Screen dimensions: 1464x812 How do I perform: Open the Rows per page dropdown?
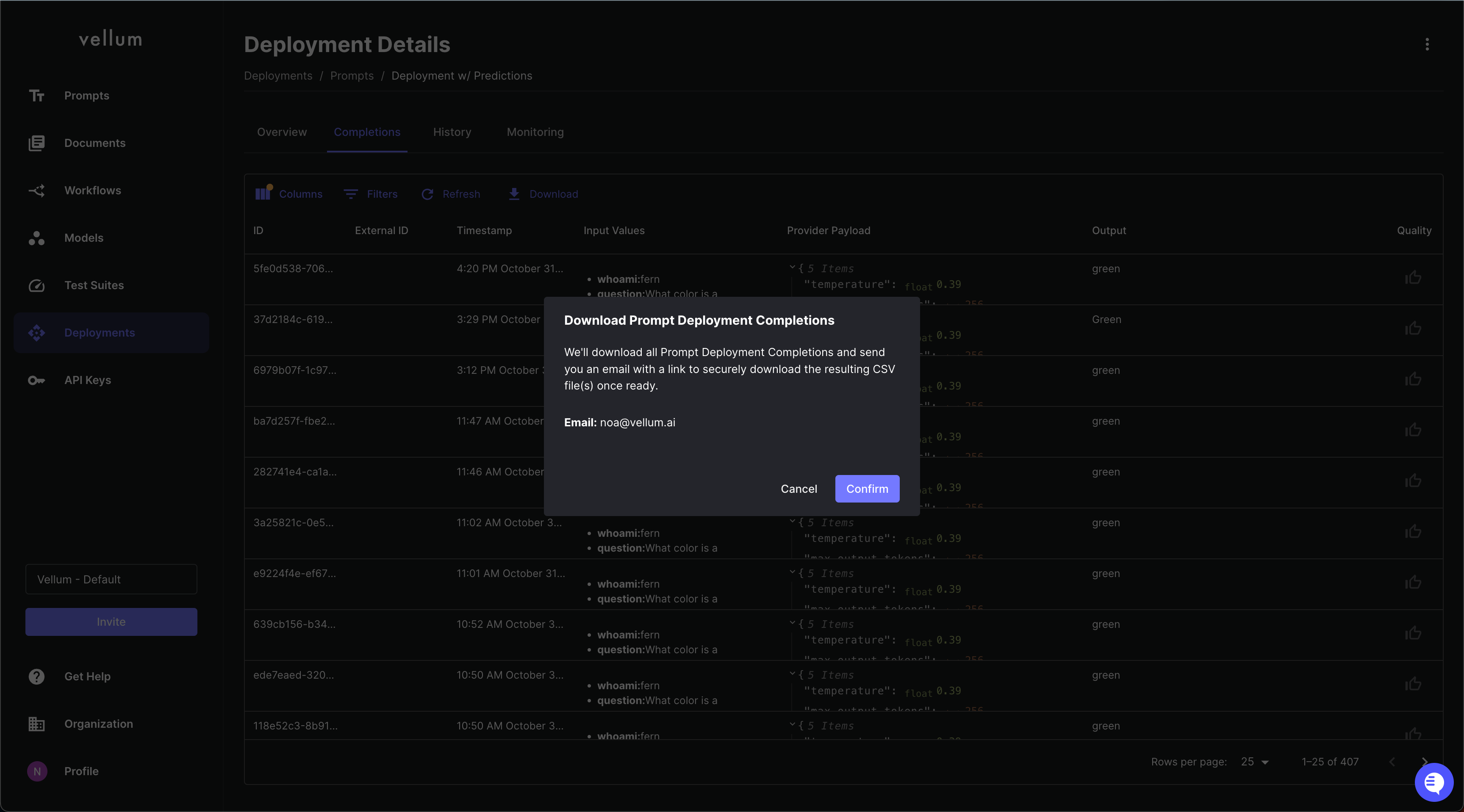pos(1255,762)
